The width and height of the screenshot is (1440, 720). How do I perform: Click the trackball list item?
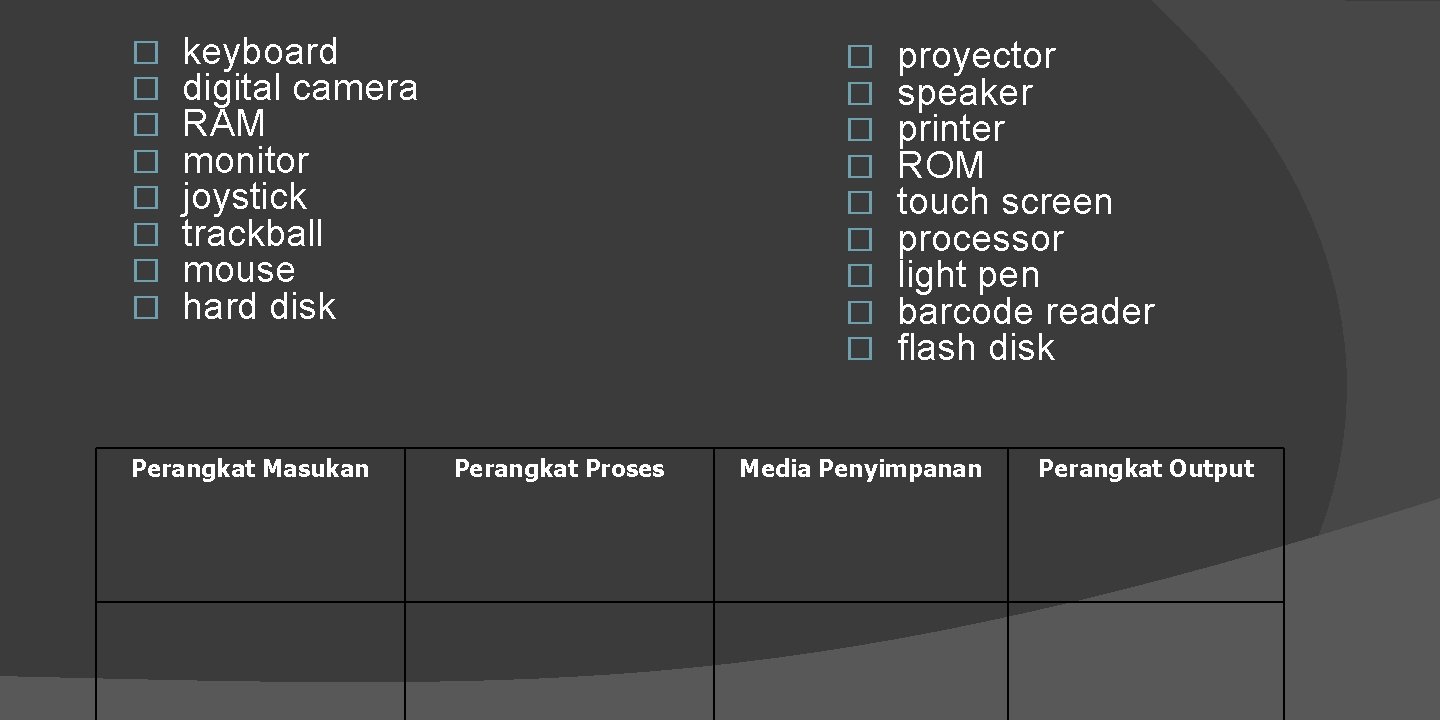click(253, 235)
